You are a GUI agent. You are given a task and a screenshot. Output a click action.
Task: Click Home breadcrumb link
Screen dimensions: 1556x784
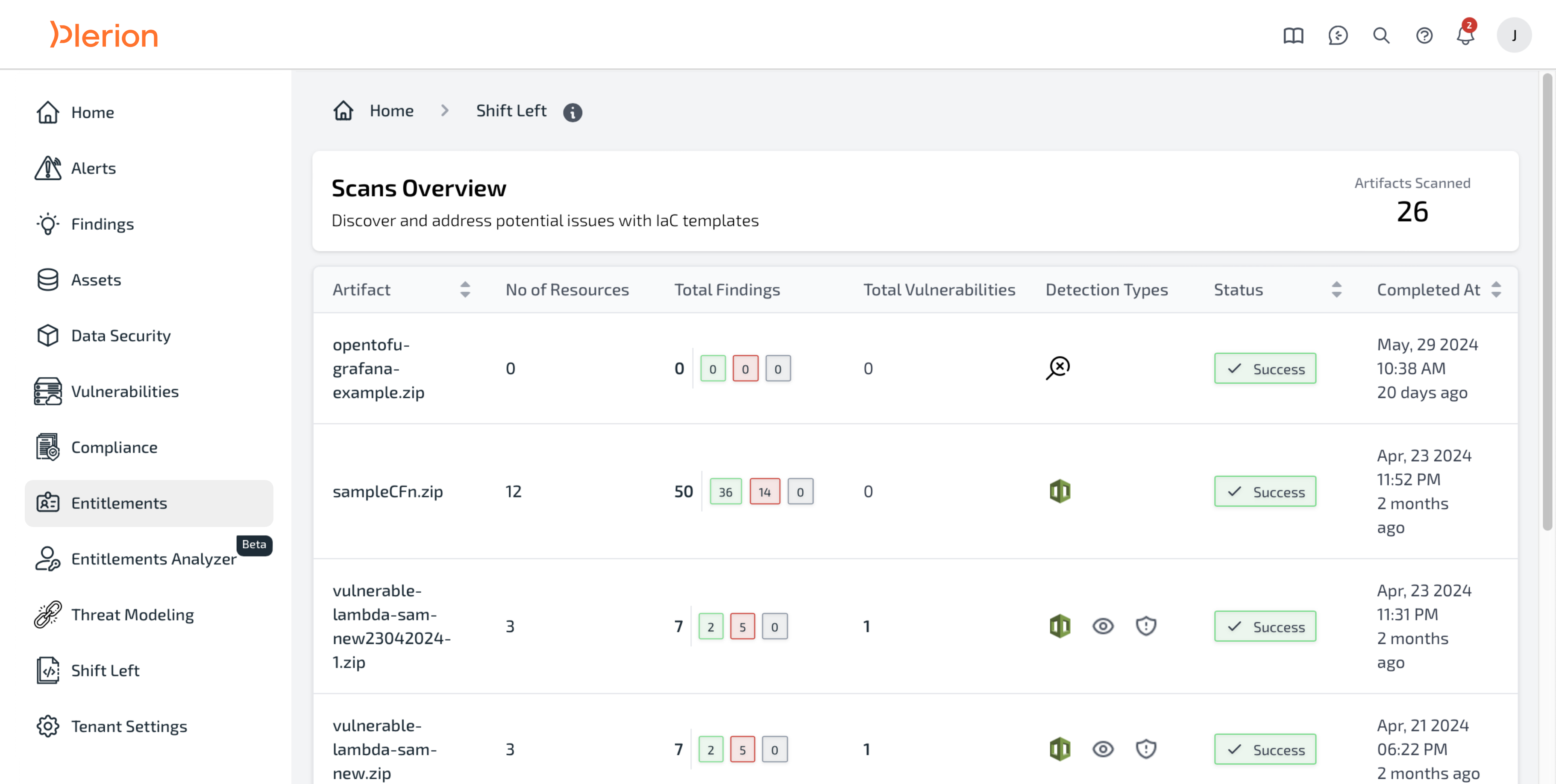click(391, 111)
